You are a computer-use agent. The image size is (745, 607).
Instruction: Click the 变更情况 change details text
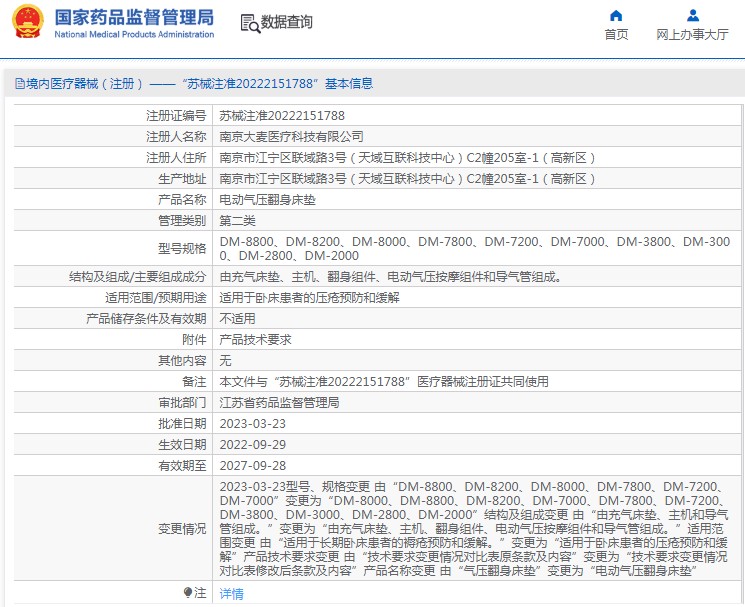tap(474, 529)
